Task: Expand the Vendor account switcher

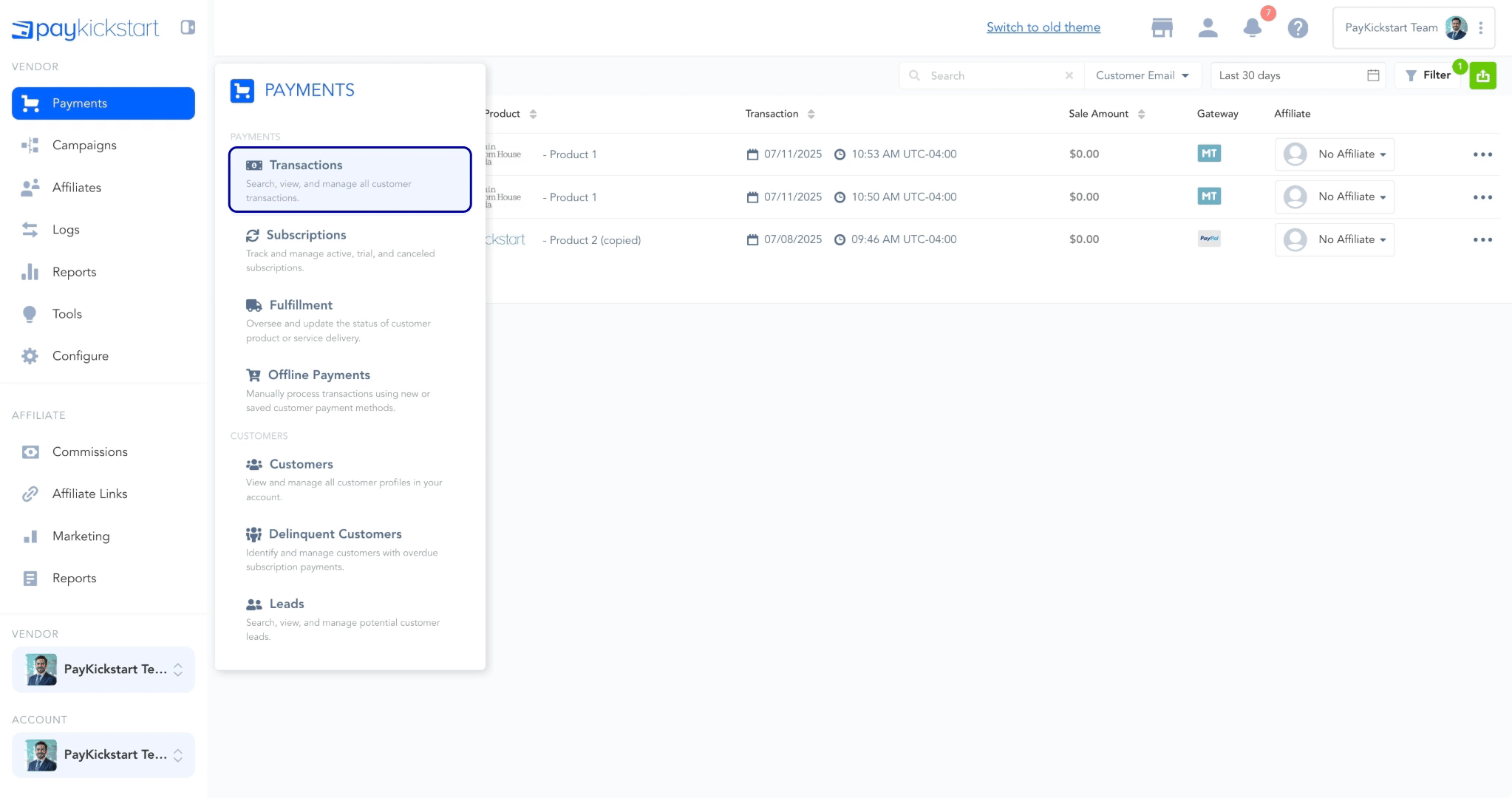Action: 103,669
